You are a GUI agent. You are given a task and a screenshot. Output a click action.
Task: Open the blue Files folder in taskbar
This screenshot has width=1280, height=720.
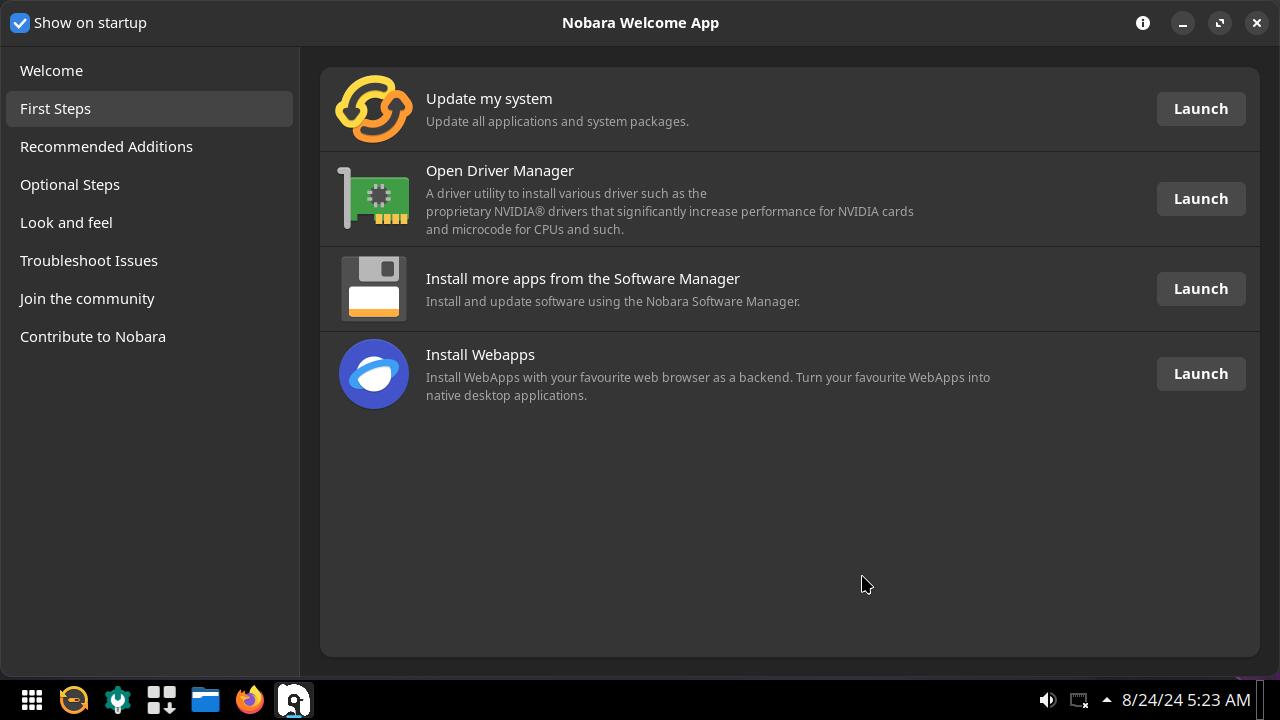[206, 700]
